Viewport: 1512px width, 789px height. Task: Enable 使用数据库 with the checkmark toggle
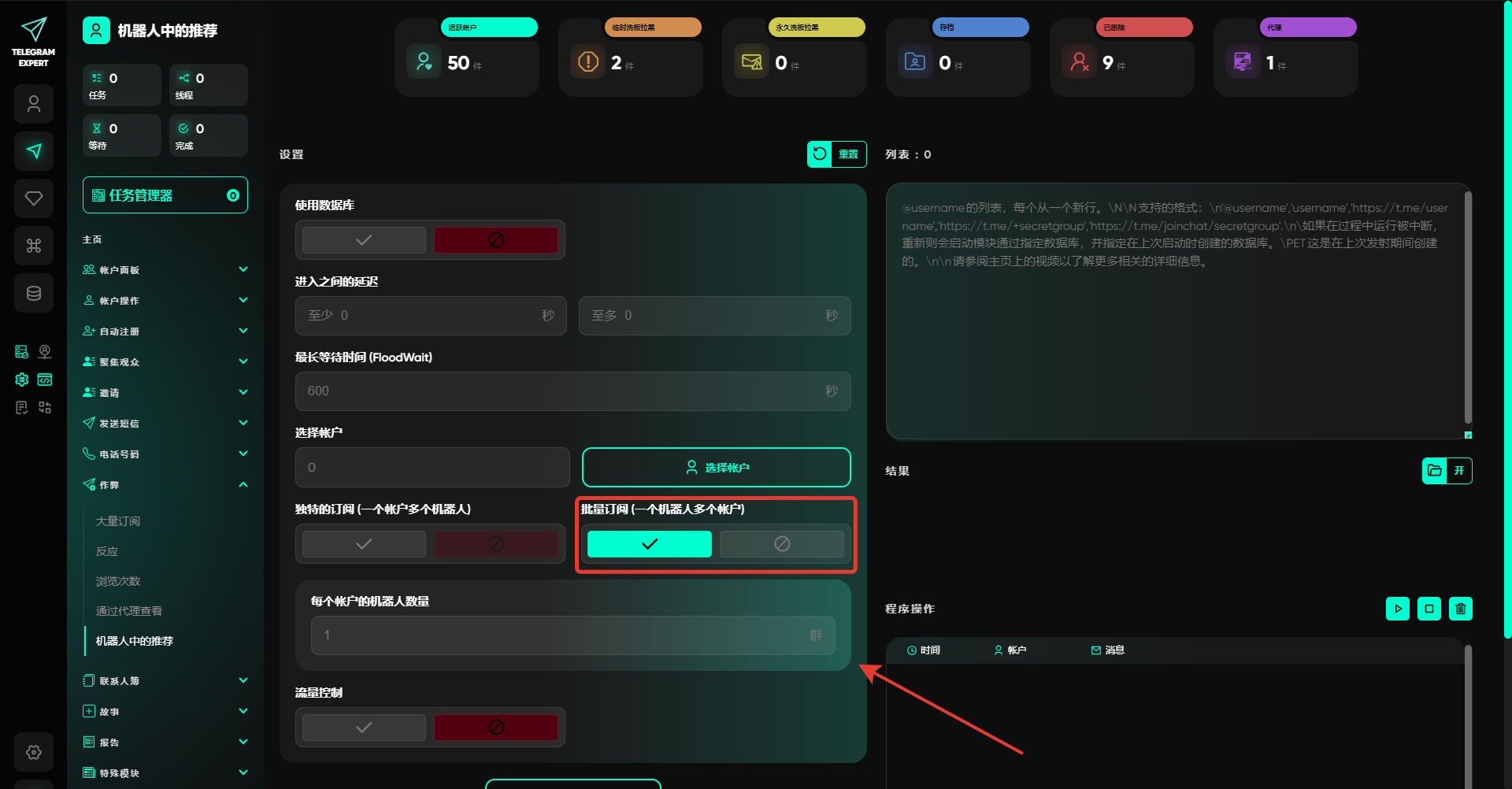(364, 240)
